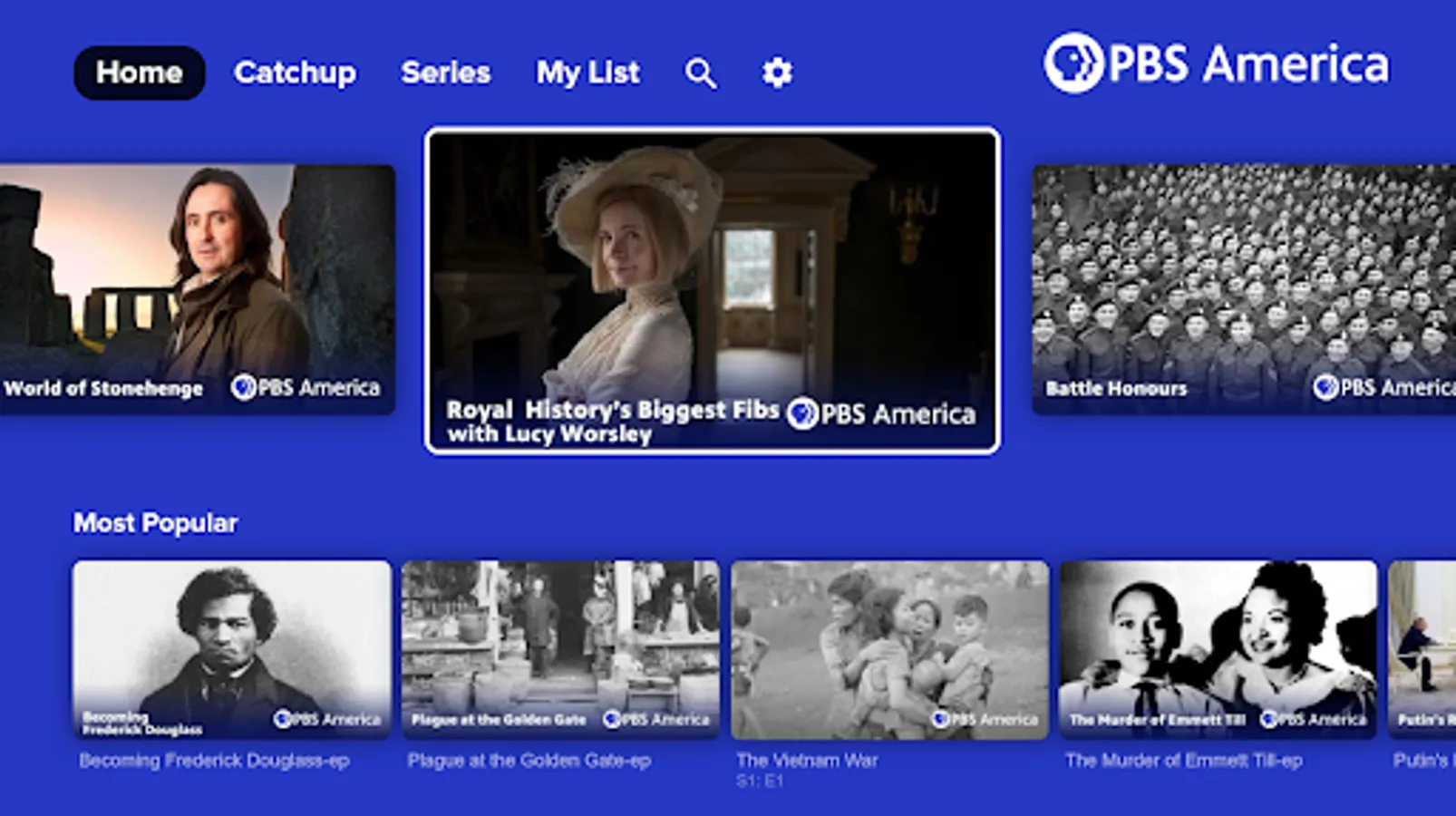Open the settings gear icon
This screenshot has width=1456, height=816.
(777, 73)
